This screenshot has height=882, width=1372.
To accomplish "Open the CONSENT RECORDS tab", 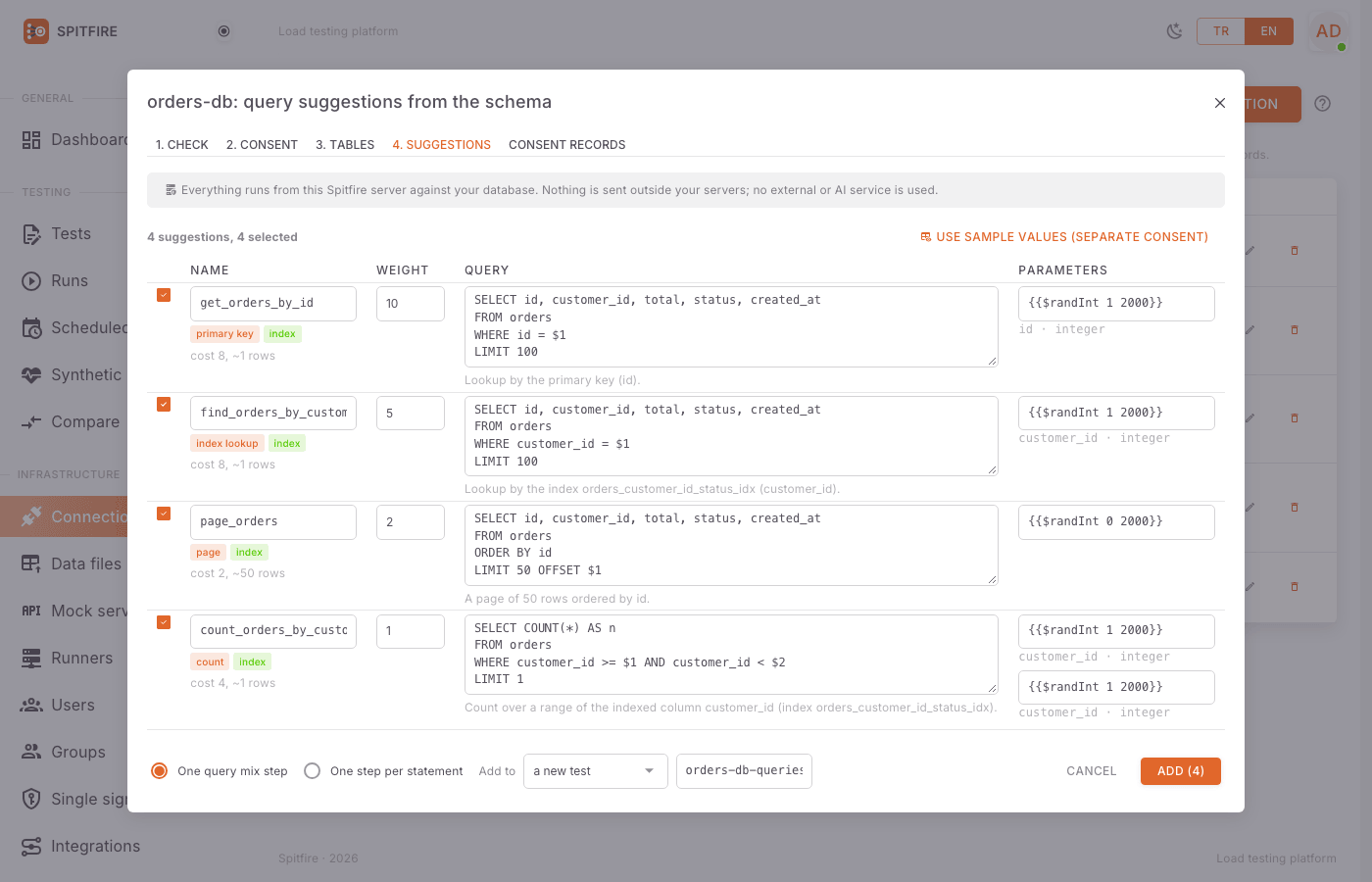I will (x=567, y=145).
